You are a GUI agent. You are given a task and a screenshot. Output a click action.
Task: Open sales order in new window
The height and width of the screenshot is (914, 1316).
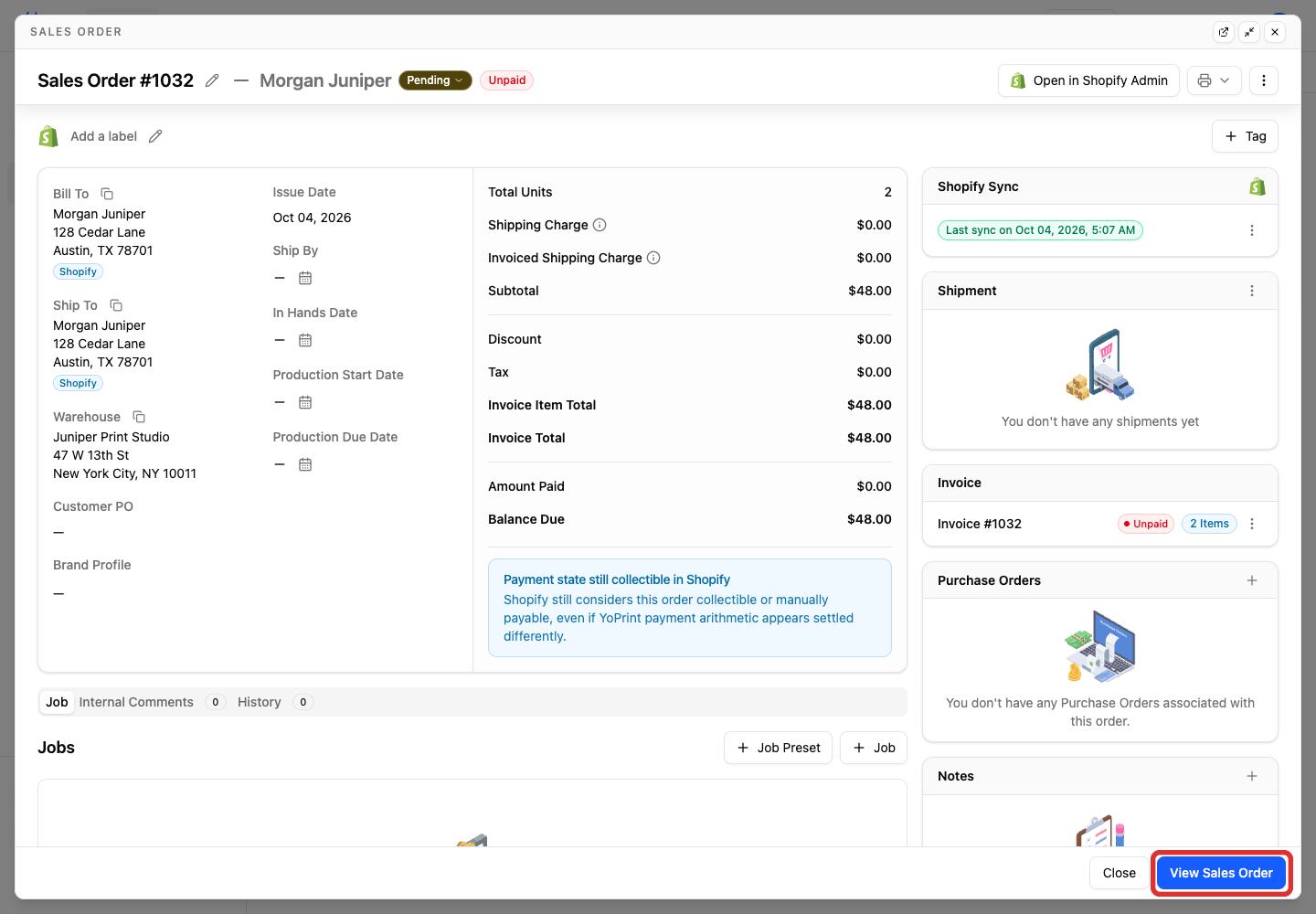point(1224,32)
